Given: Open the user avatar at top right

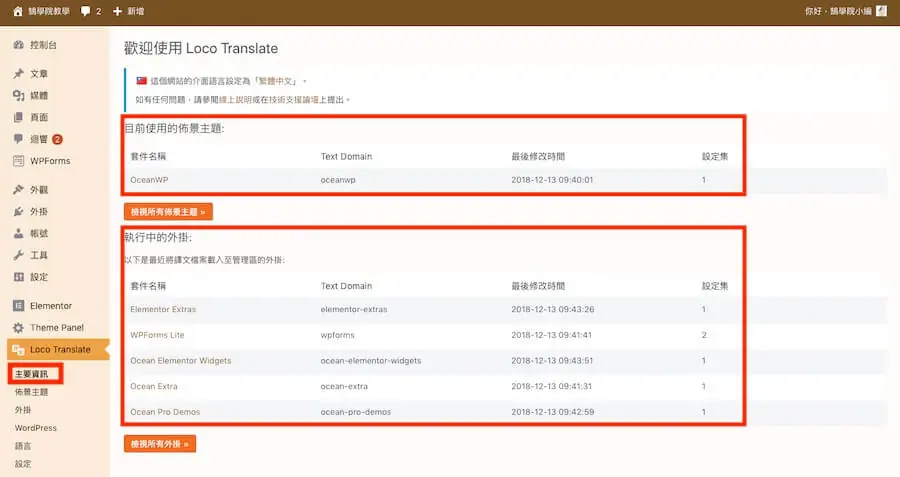Looking at the screenshot, I should (x=882, y=11).
